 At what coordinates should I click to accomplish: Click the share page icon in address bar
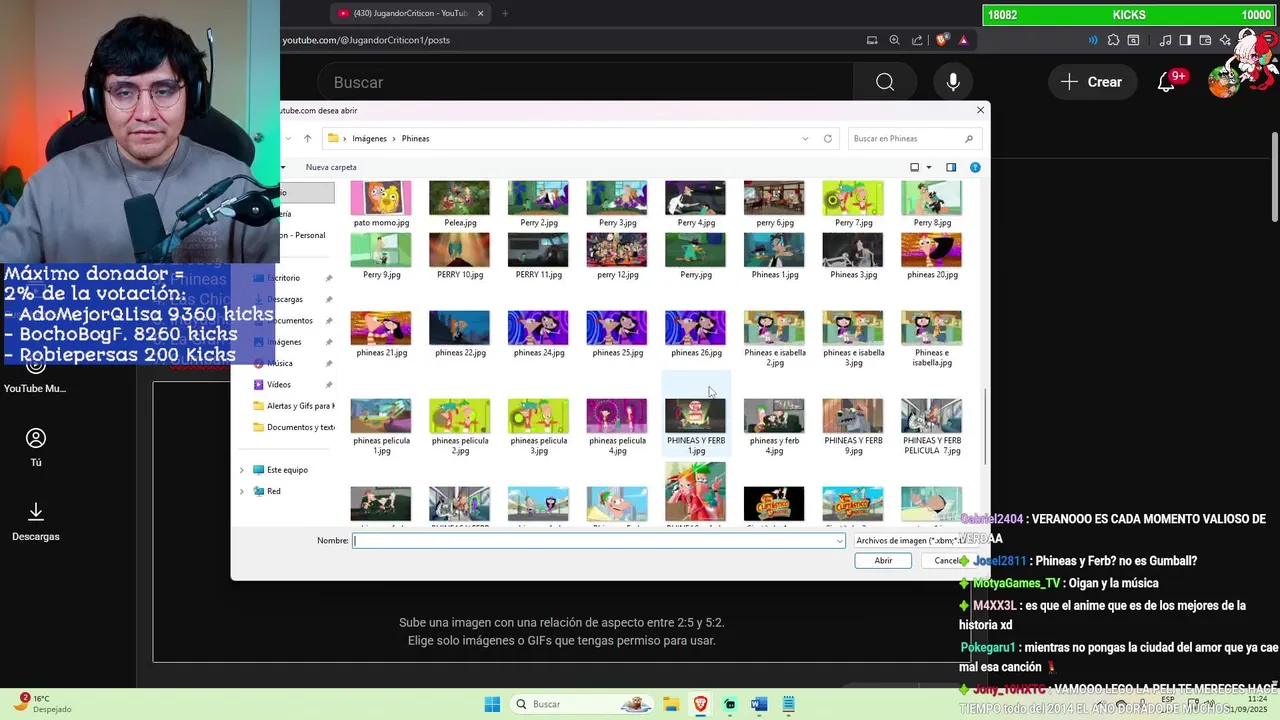917,40
